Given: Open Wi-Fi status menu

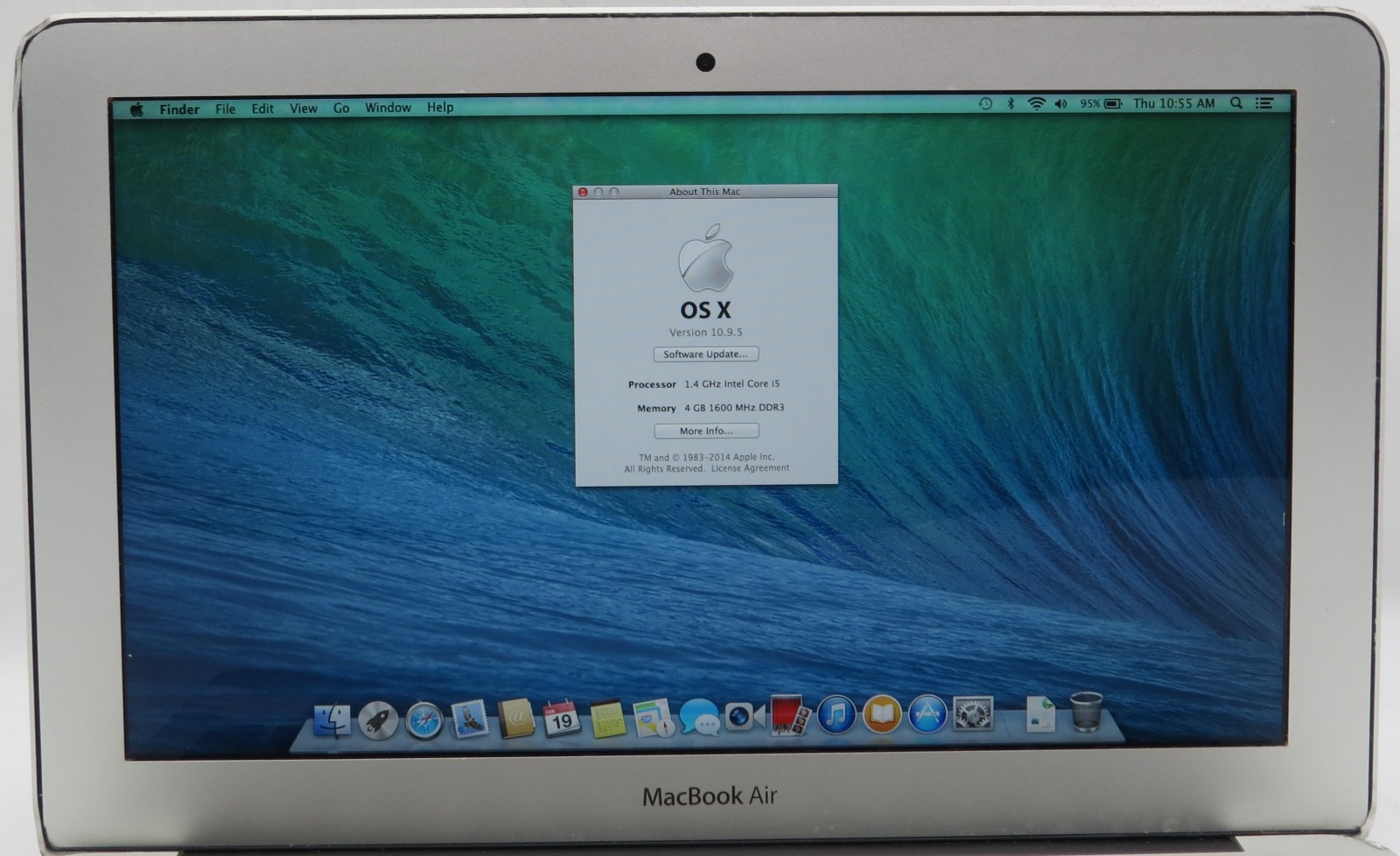Looking at the screenshot, I should 1036,103.
